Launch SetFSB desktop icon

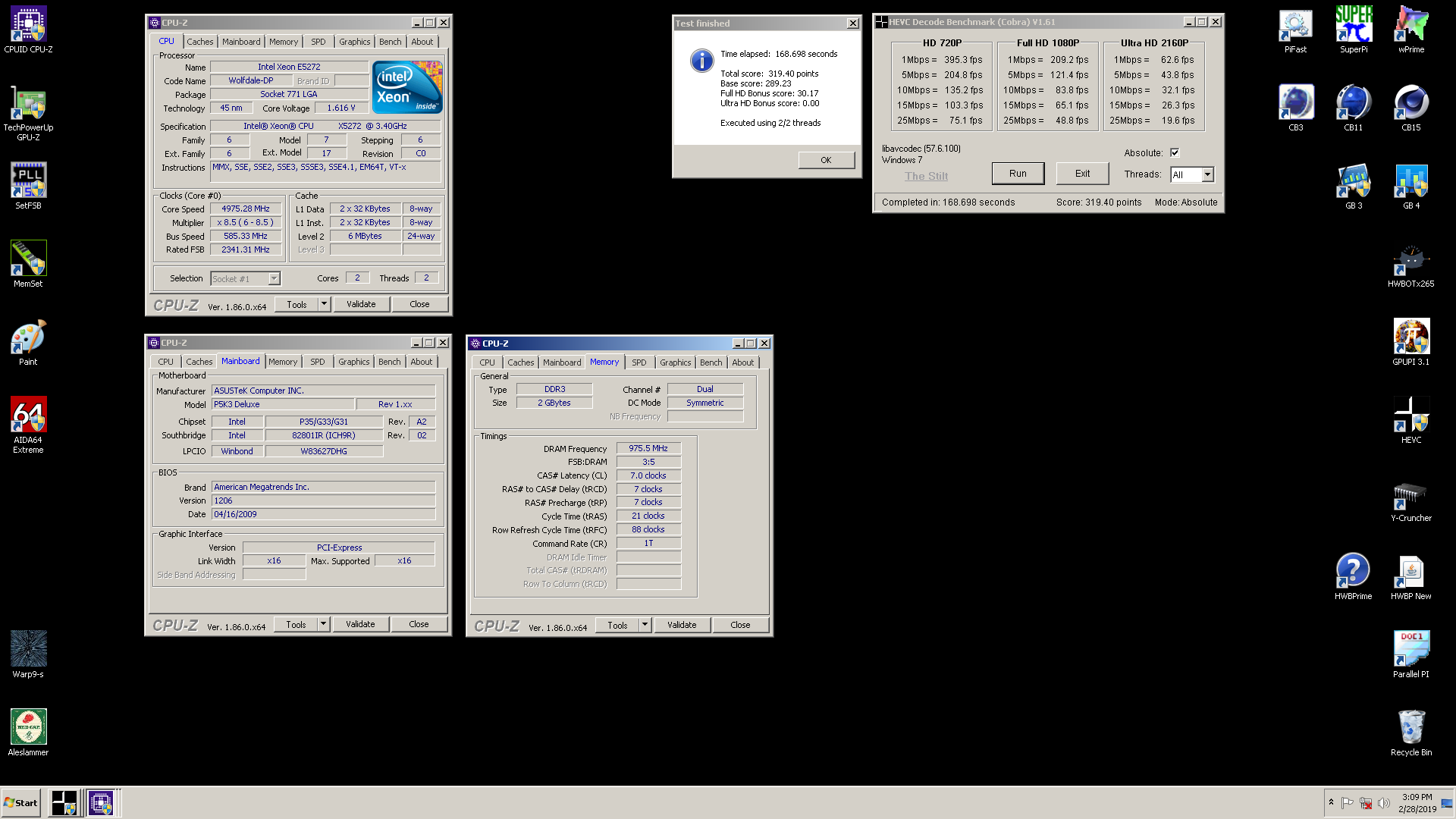[28, 186]
